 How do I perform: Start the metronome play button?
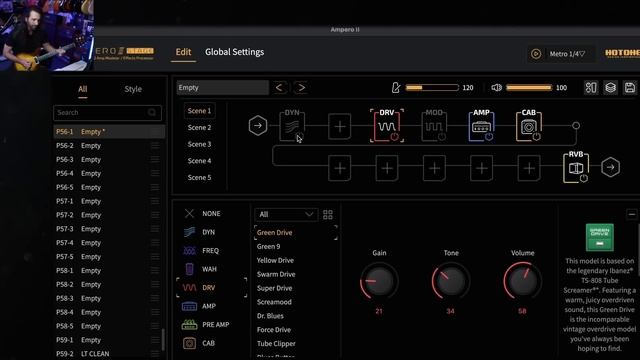536,54
